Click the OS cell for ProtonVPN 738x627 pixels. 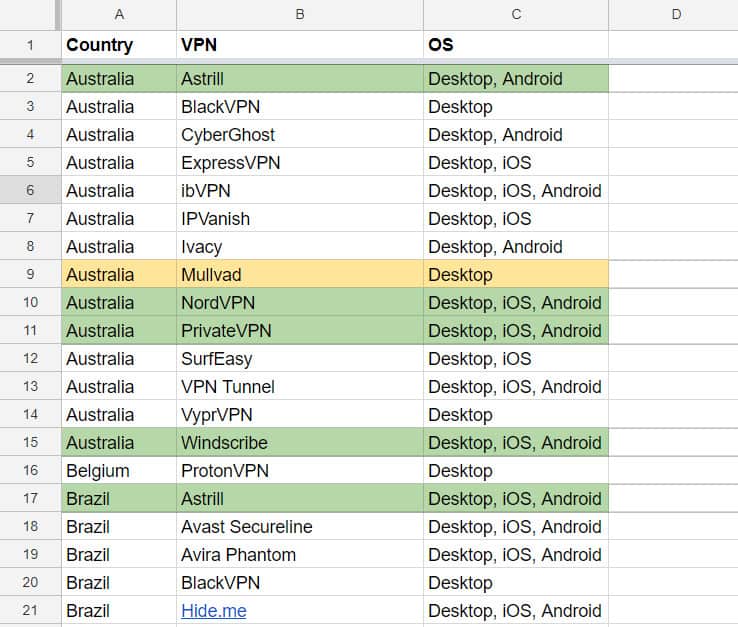tap(516, 470)
